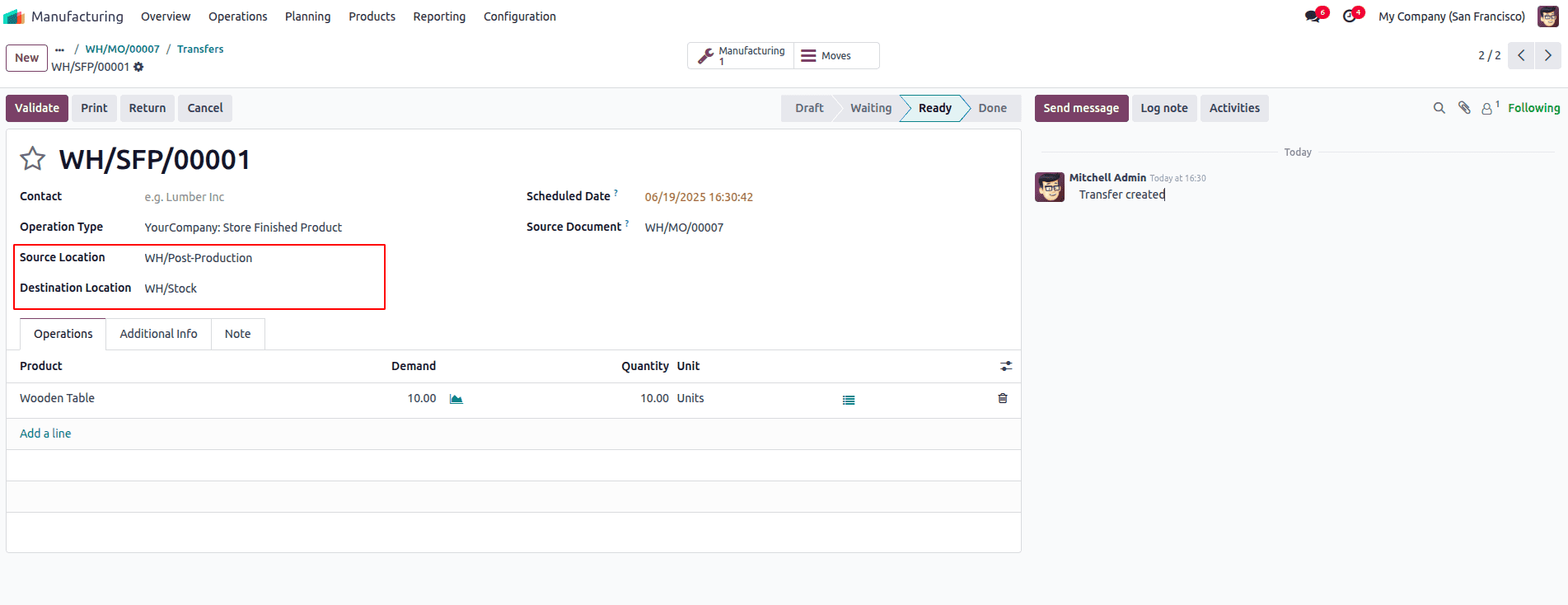Show the Source Document help tooltip mark

click(626, 223)
